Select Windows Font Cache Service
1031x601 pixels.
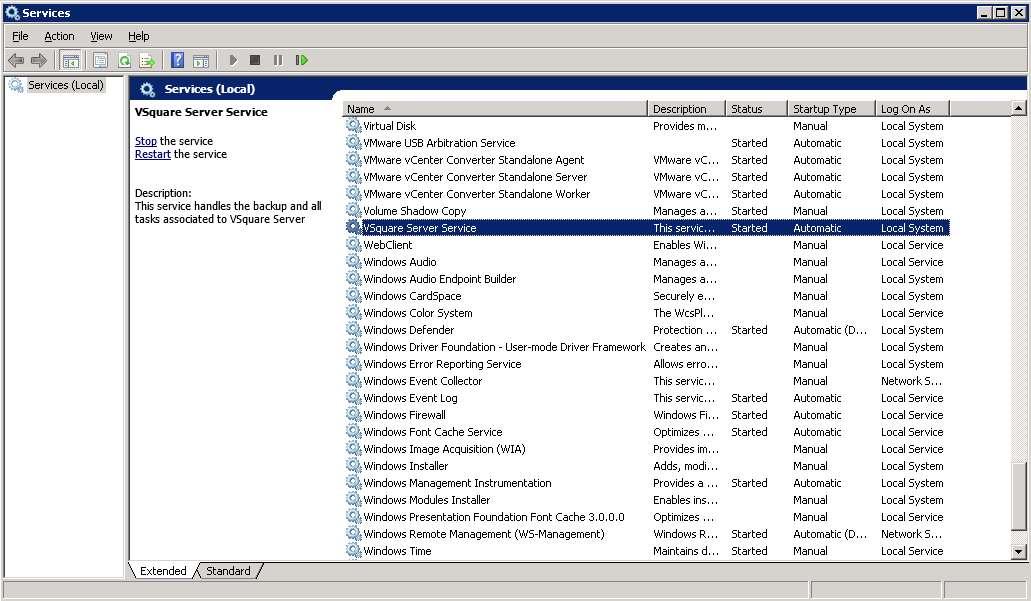(647, 432)
